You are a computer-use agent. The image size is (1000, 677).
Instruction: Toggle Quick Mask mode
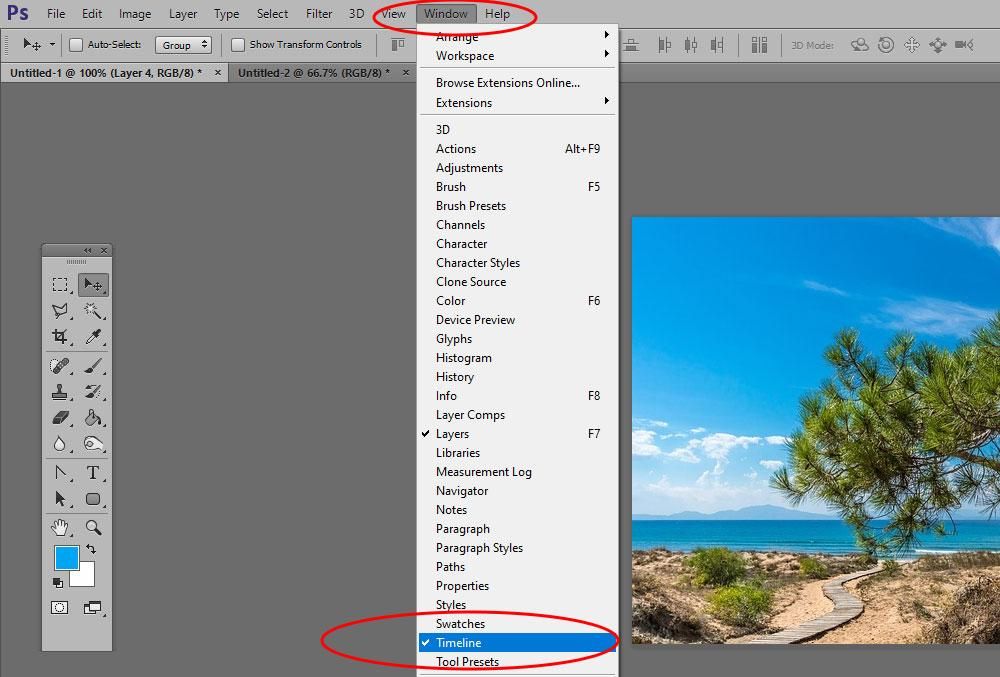pyautogui.click(x=59, y=608)
